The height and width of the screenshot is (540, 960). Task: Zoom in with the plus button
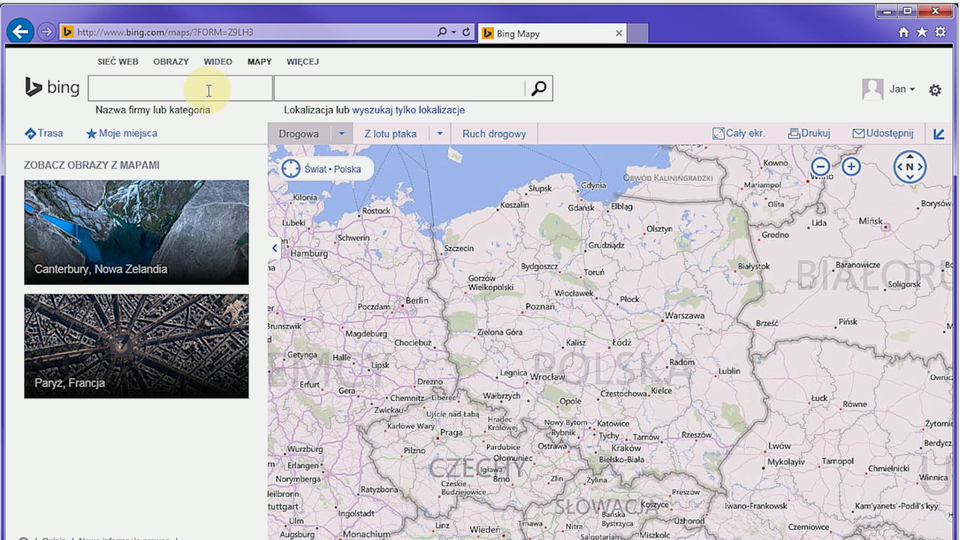coord(851,166)
